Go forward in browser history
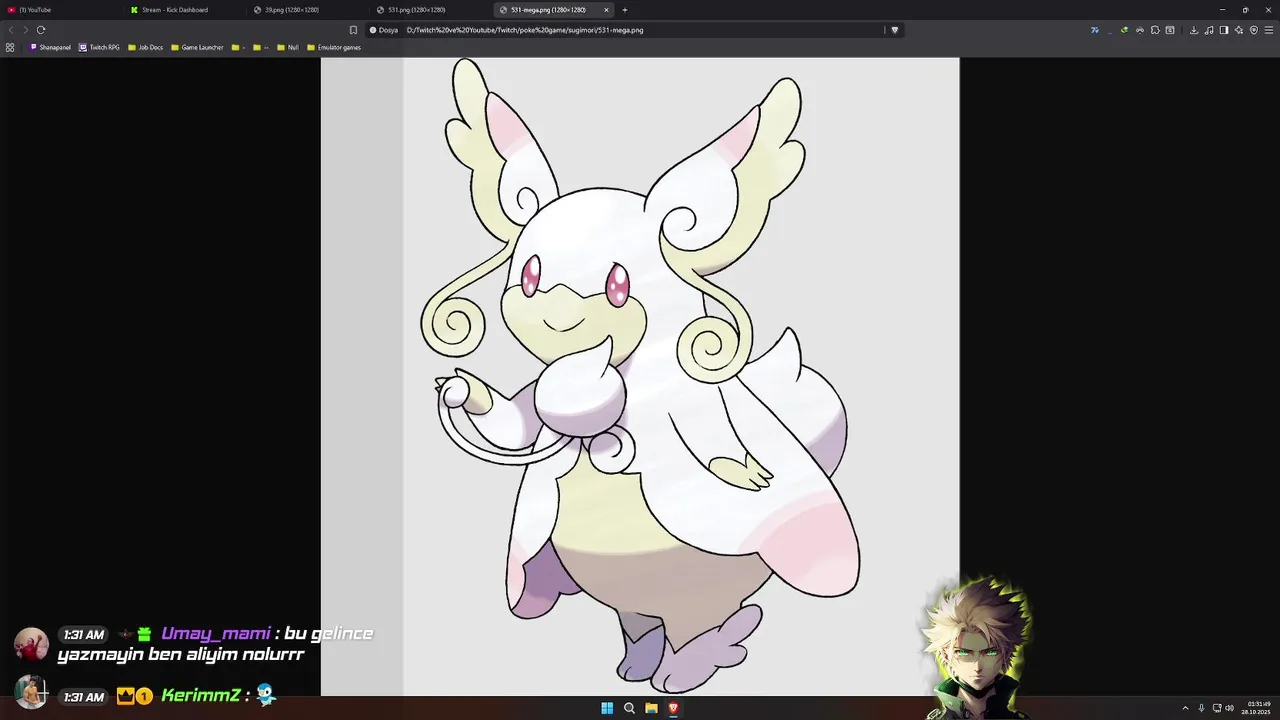 (x=26, y=30)
